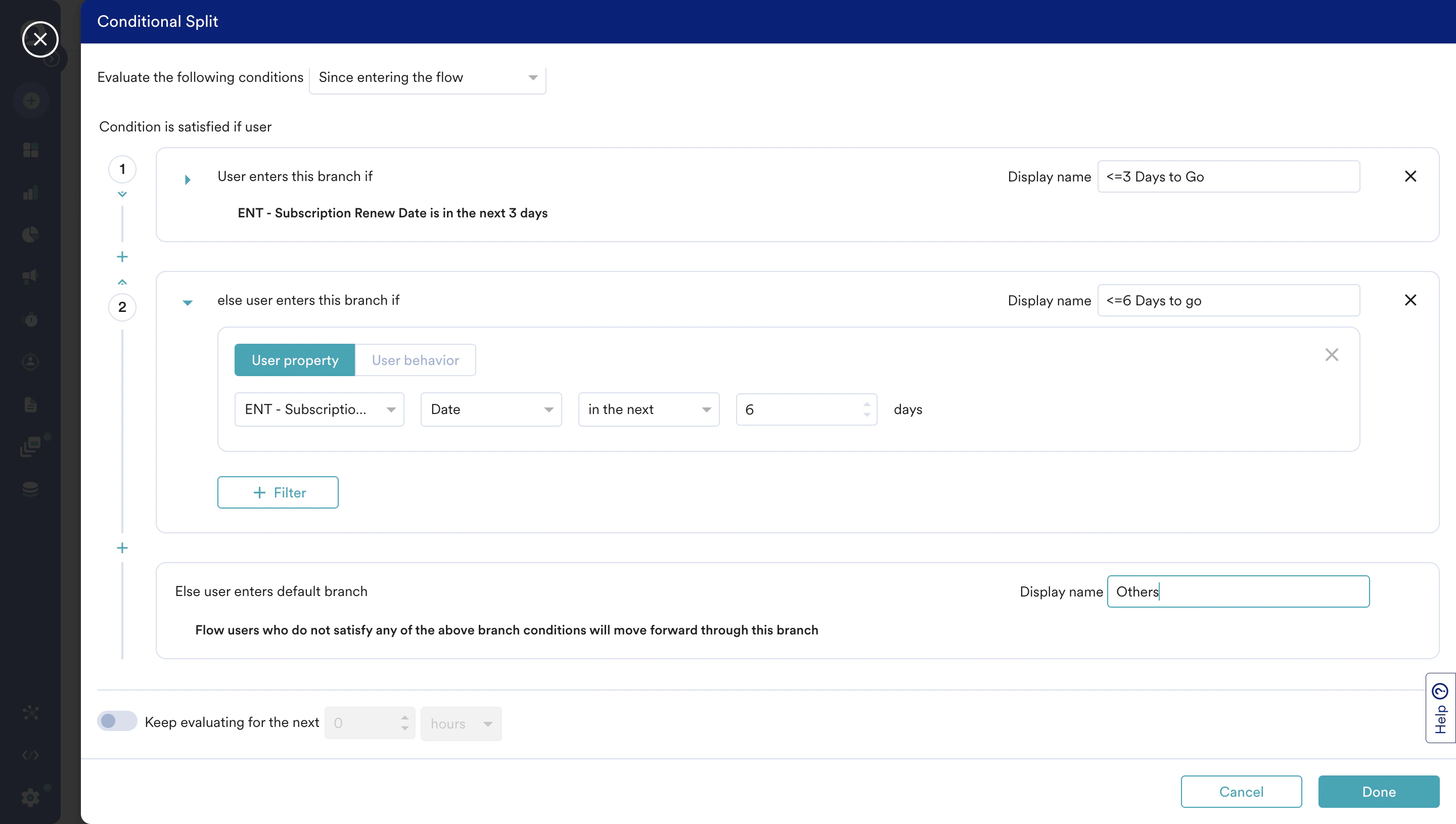Open the 'ENT - Subscriptio...' property dropdown
The height and width of the screenshot is (824, 1456).
319,409
